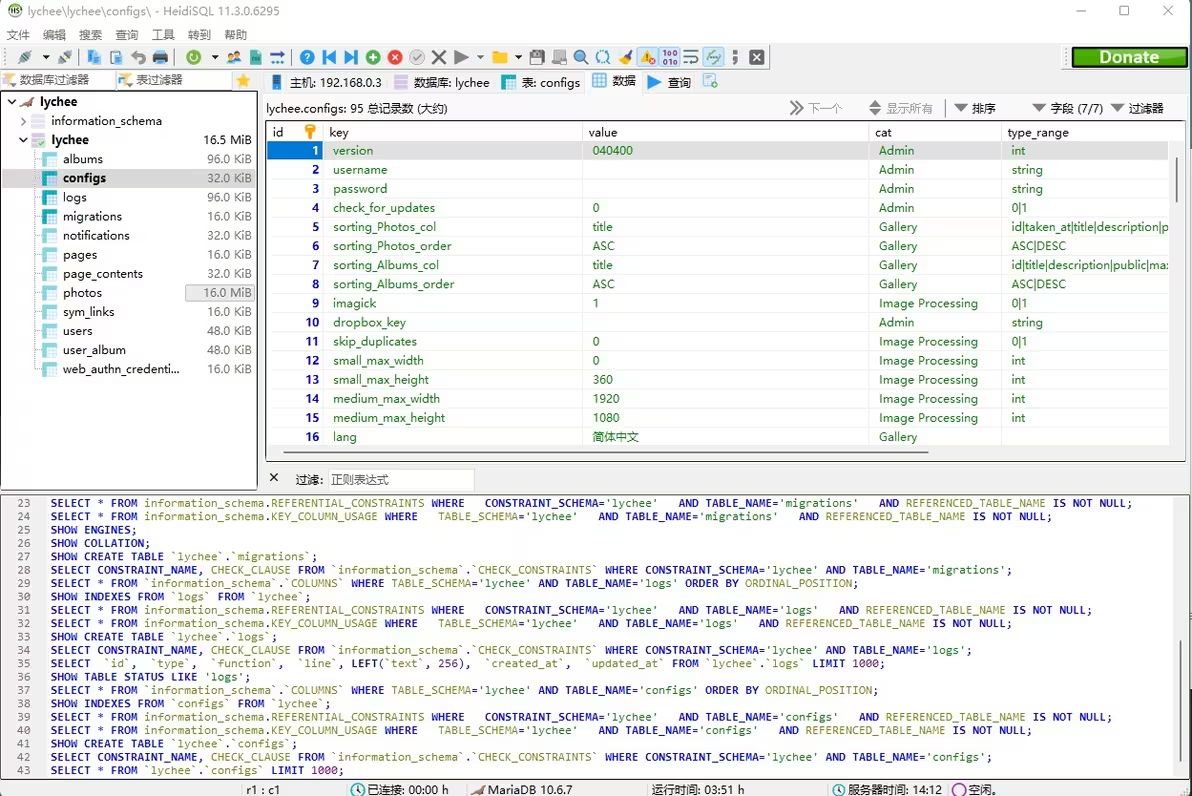
Task: Insert a row with green plus icon
Action: click(373, 57)
